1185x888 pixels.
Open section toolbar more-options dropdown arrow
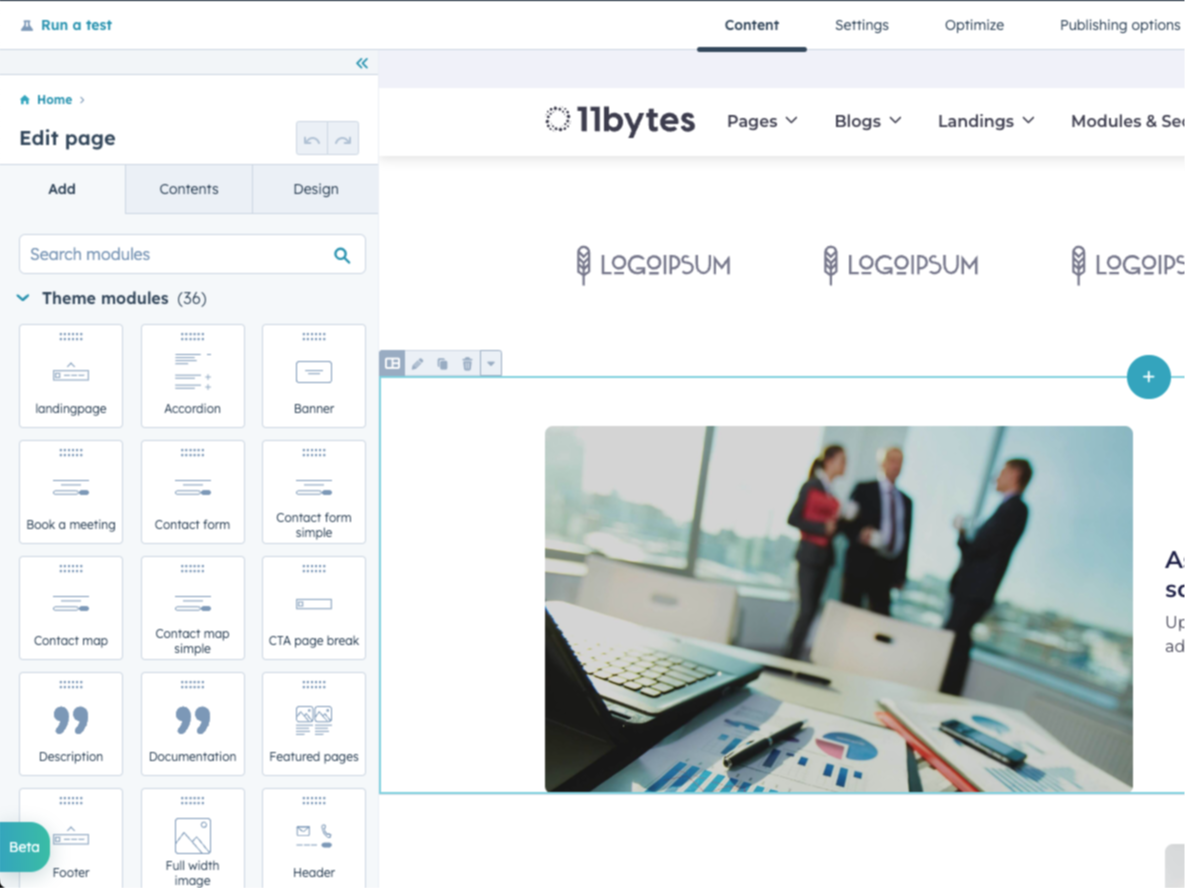[491, 364]
